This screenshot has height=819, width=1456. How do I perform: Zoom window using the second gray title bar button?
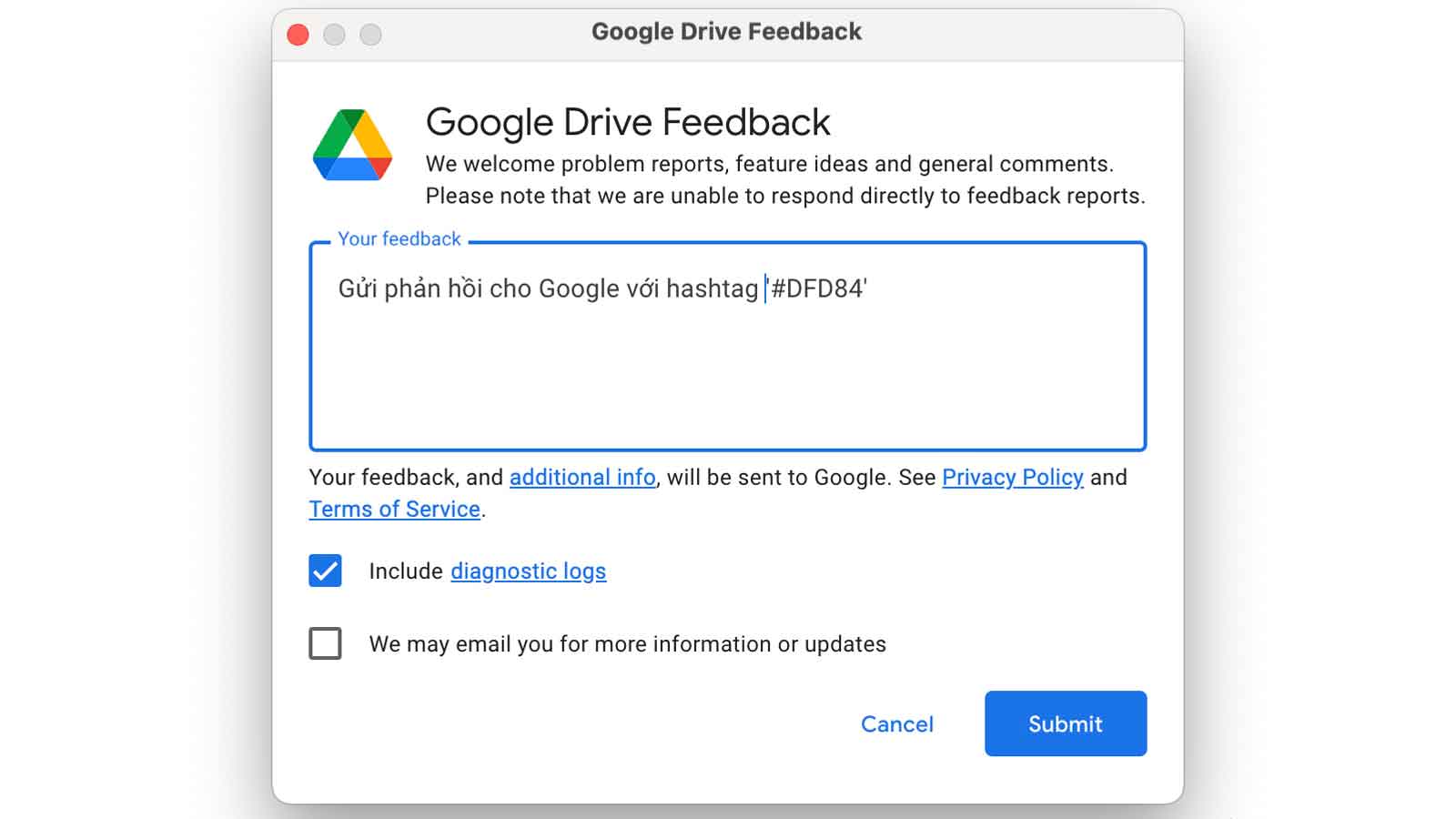coord(370,35)
